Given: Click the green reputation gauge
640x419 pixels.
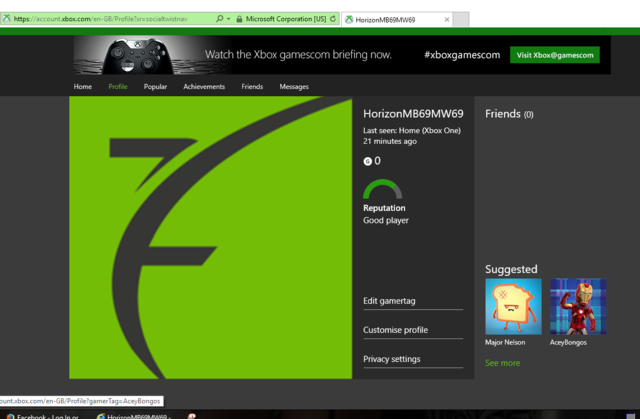Looking at the screenshot, I should [382, 189].
